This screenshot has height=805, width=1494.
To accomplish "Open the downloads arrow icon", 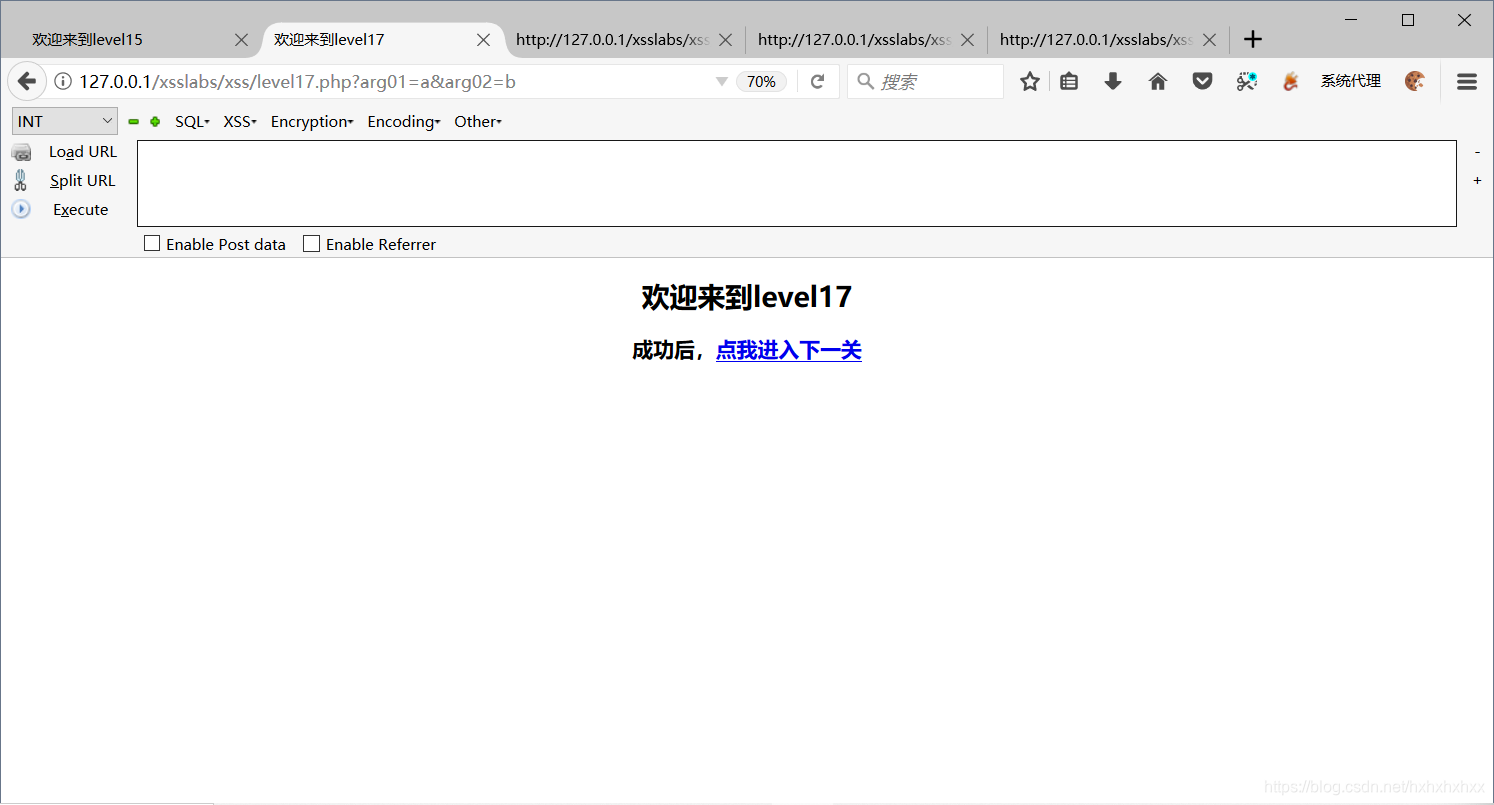I will tap(1113, 82).
